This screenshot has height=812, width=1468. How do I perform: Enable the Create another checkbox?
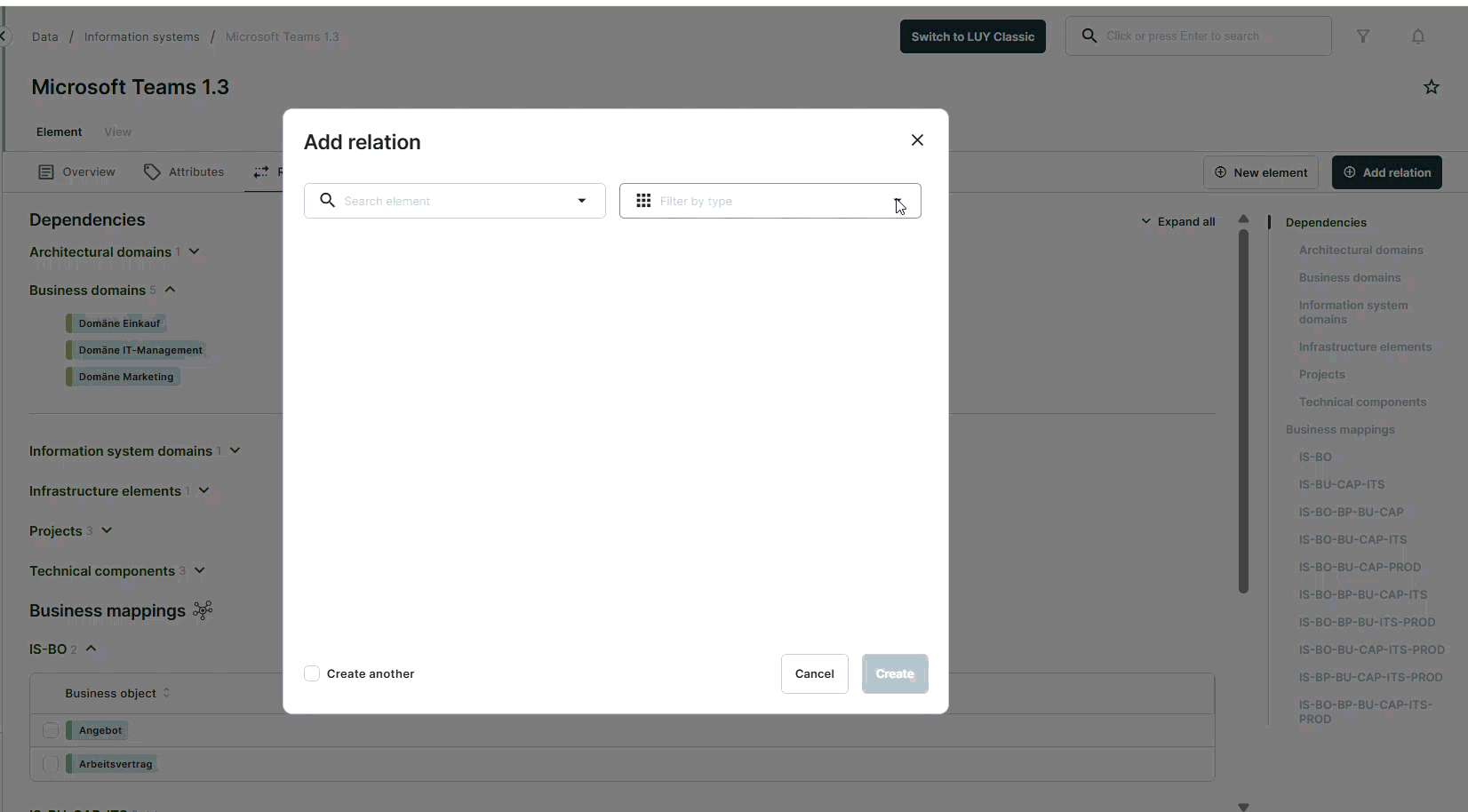click(312, 673)
